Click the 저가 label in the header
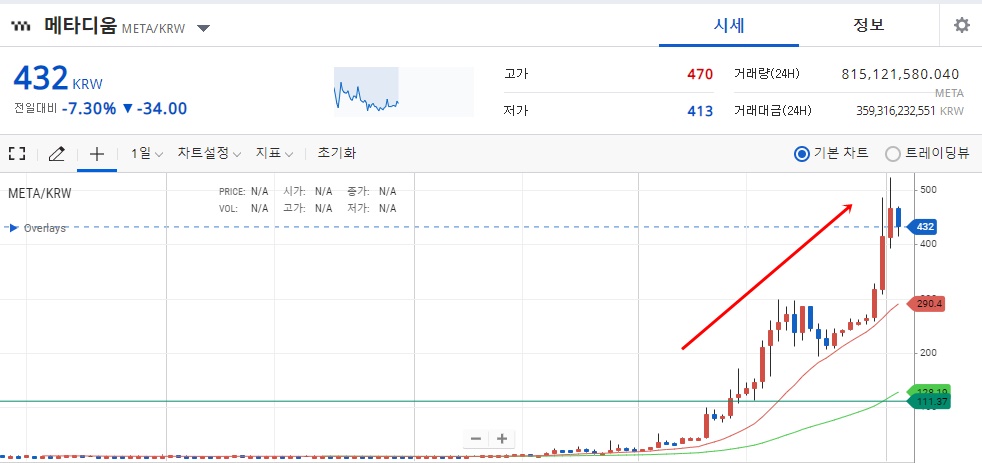 click(516, 111)
